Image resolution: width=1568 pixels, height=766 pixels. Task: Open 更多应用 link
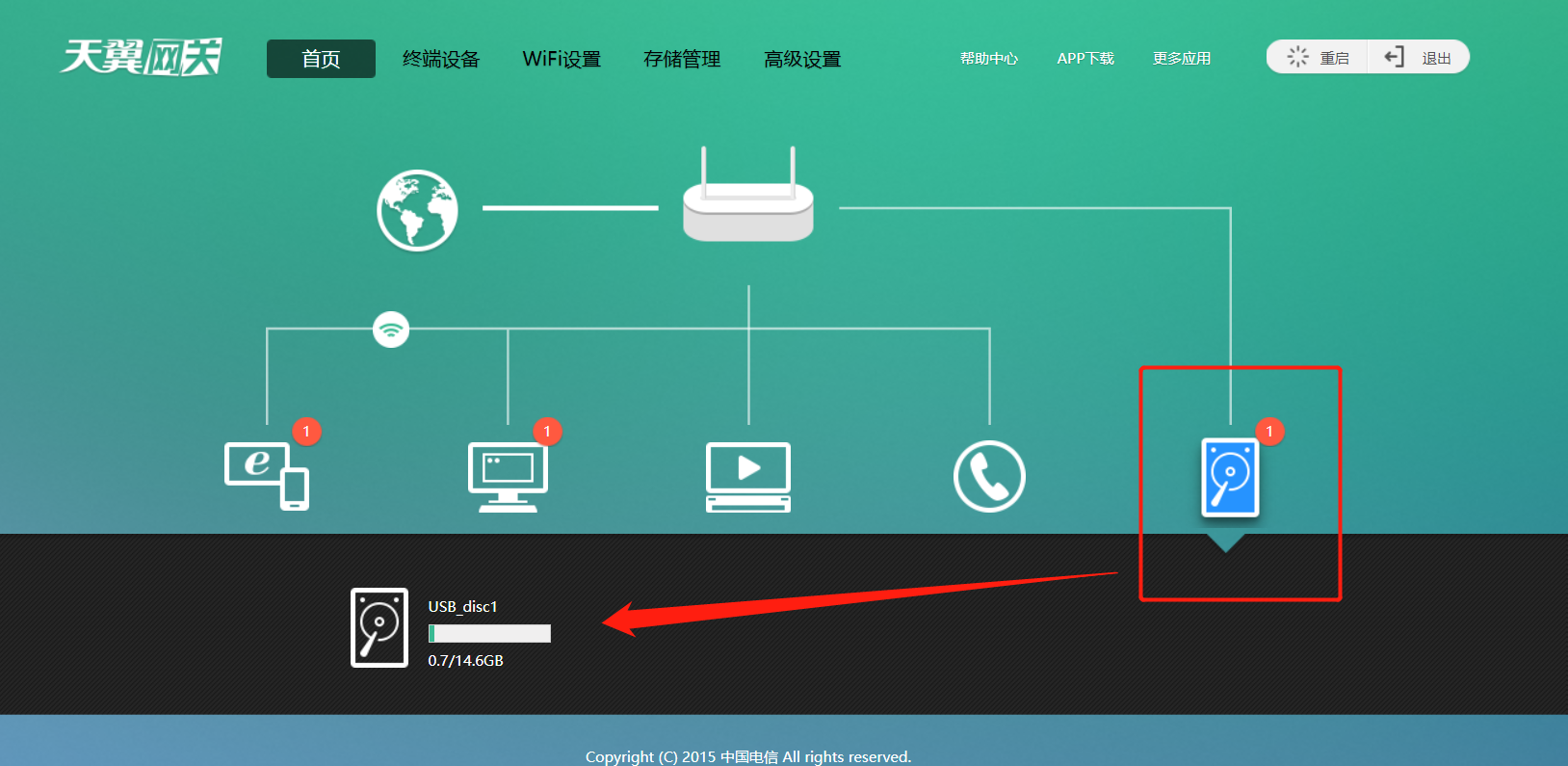(x=1182, y=59)
